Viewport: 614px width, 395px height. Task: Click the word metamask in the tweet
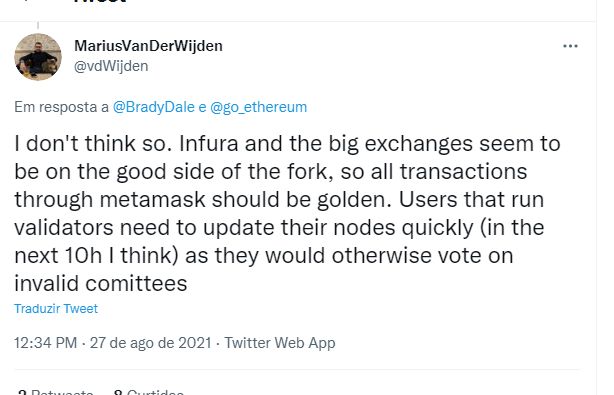[x=153, y=199]
